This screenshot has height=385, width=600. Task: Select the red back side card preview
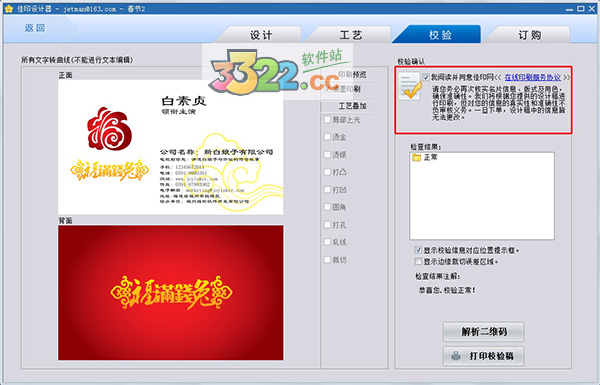click(x=171, y=293)
